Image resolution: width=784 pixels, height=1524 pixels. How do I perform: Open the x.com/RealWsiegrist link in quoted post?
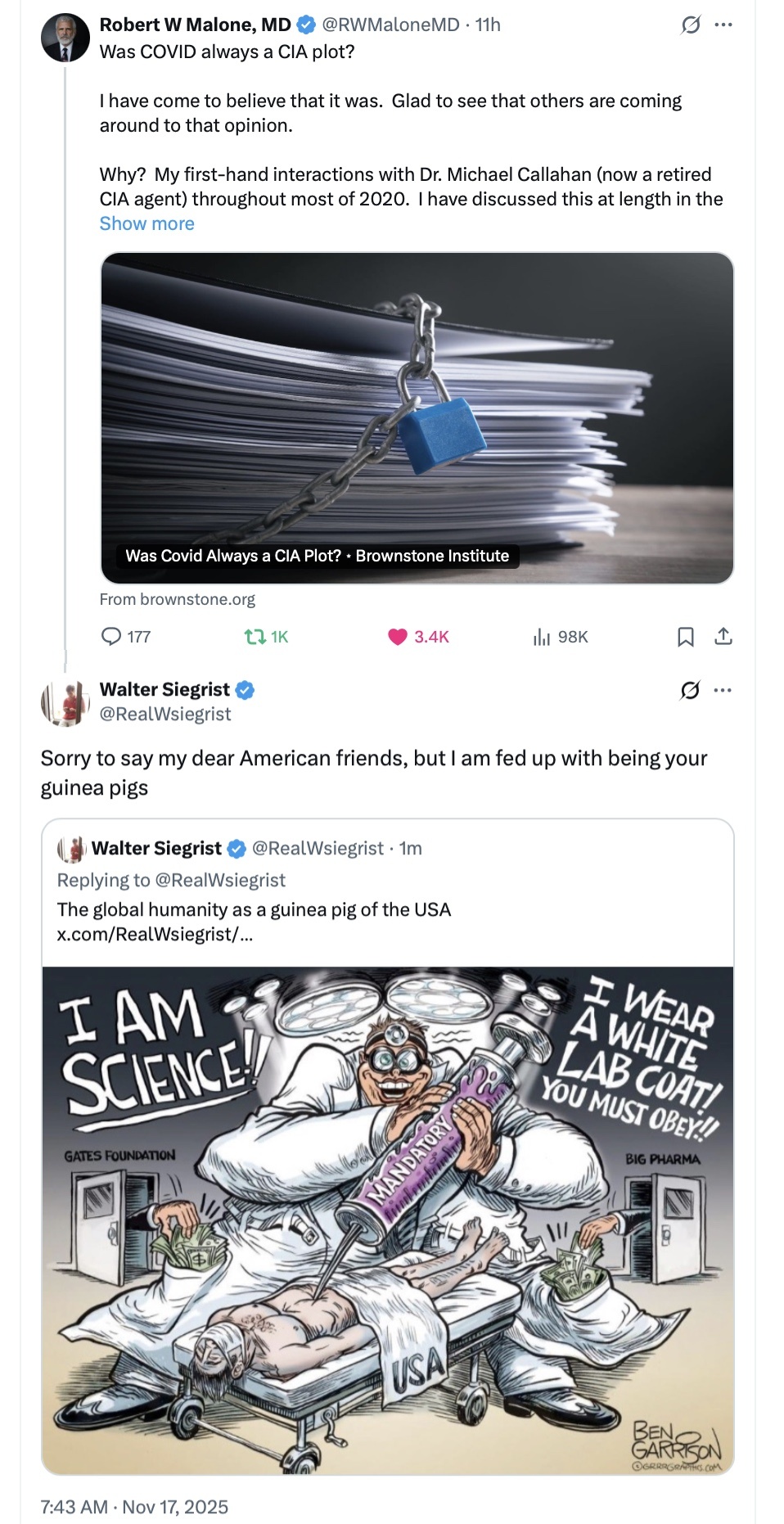(155, 934)
